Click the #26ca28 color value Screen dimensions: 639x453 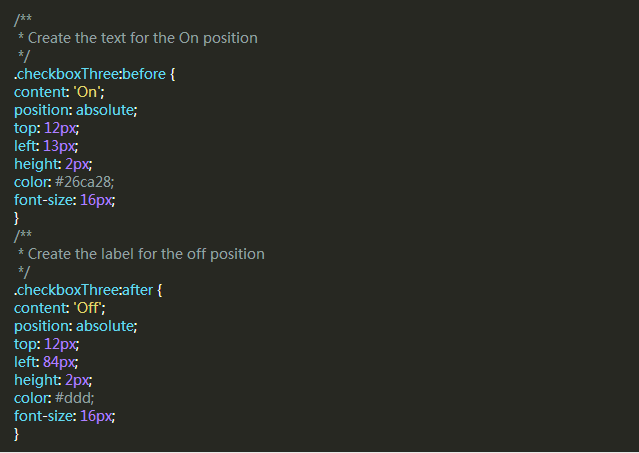pyautogui.click(x=92, y=182)
